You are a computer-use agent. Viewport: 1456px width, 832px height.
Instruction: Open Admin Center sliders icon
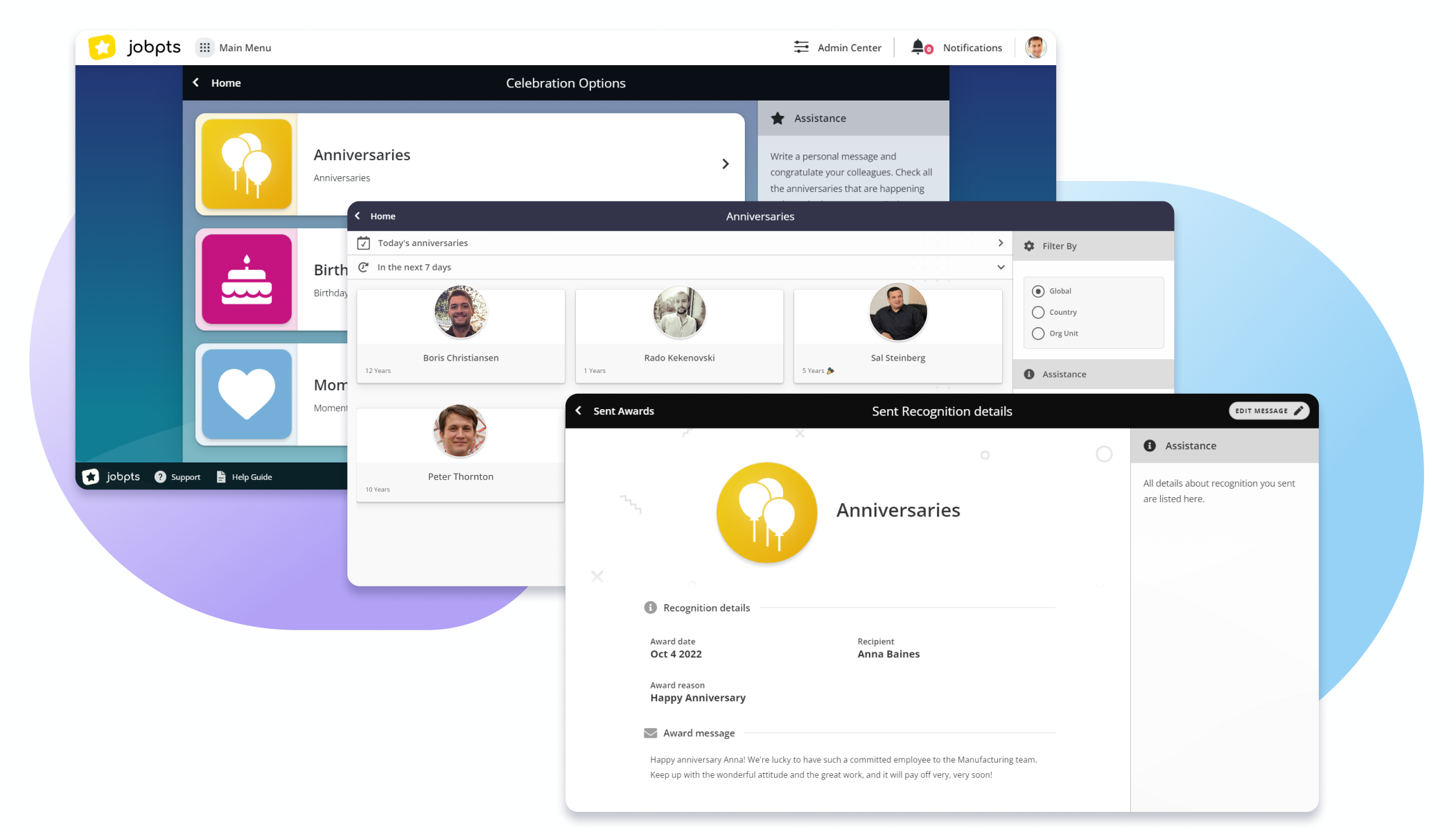click(x=801, y=47)
